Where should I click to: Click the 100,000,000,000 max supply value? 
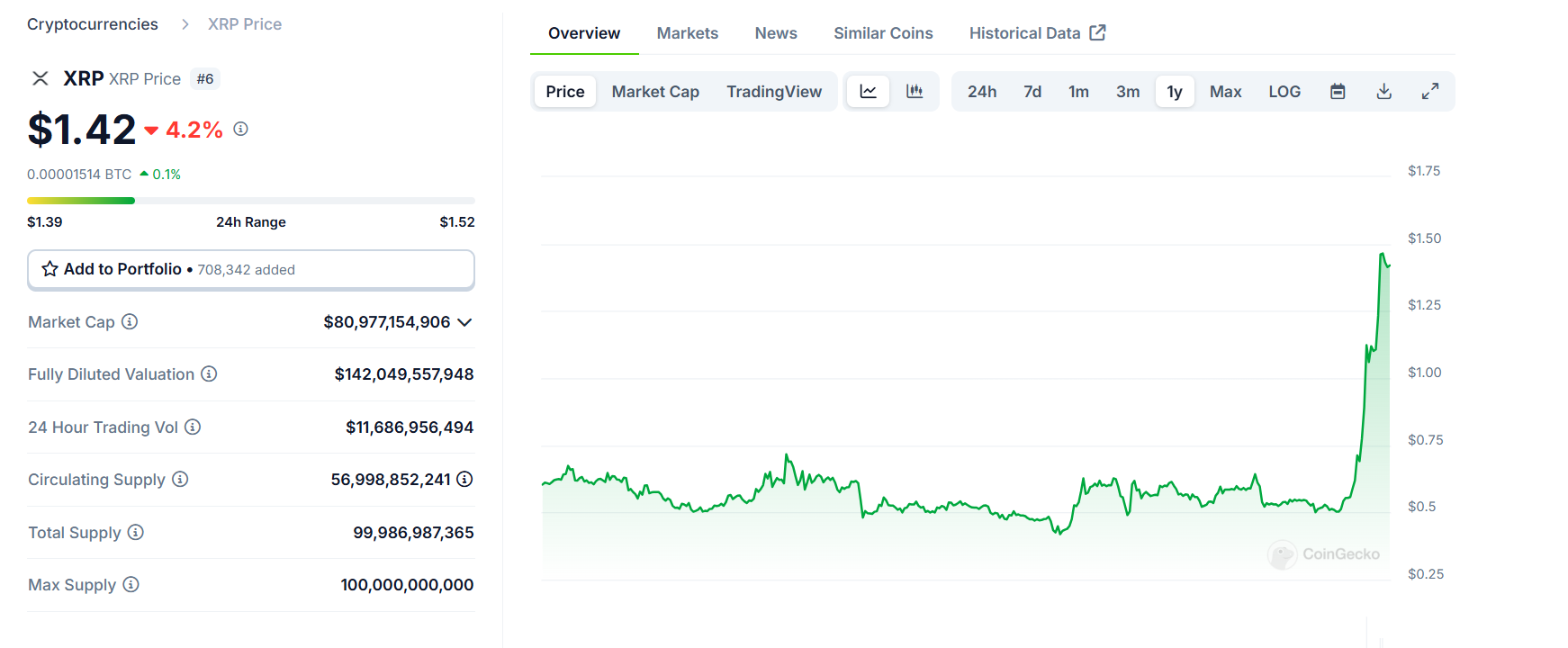[x=407, y=585]
